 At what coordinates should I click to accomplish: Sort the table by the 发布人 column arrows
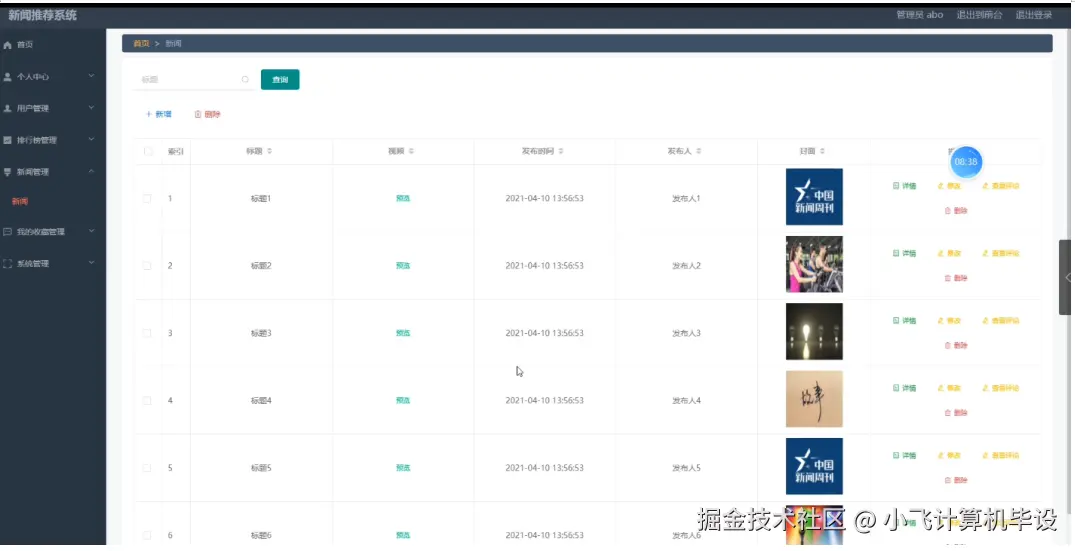[699, 151]
